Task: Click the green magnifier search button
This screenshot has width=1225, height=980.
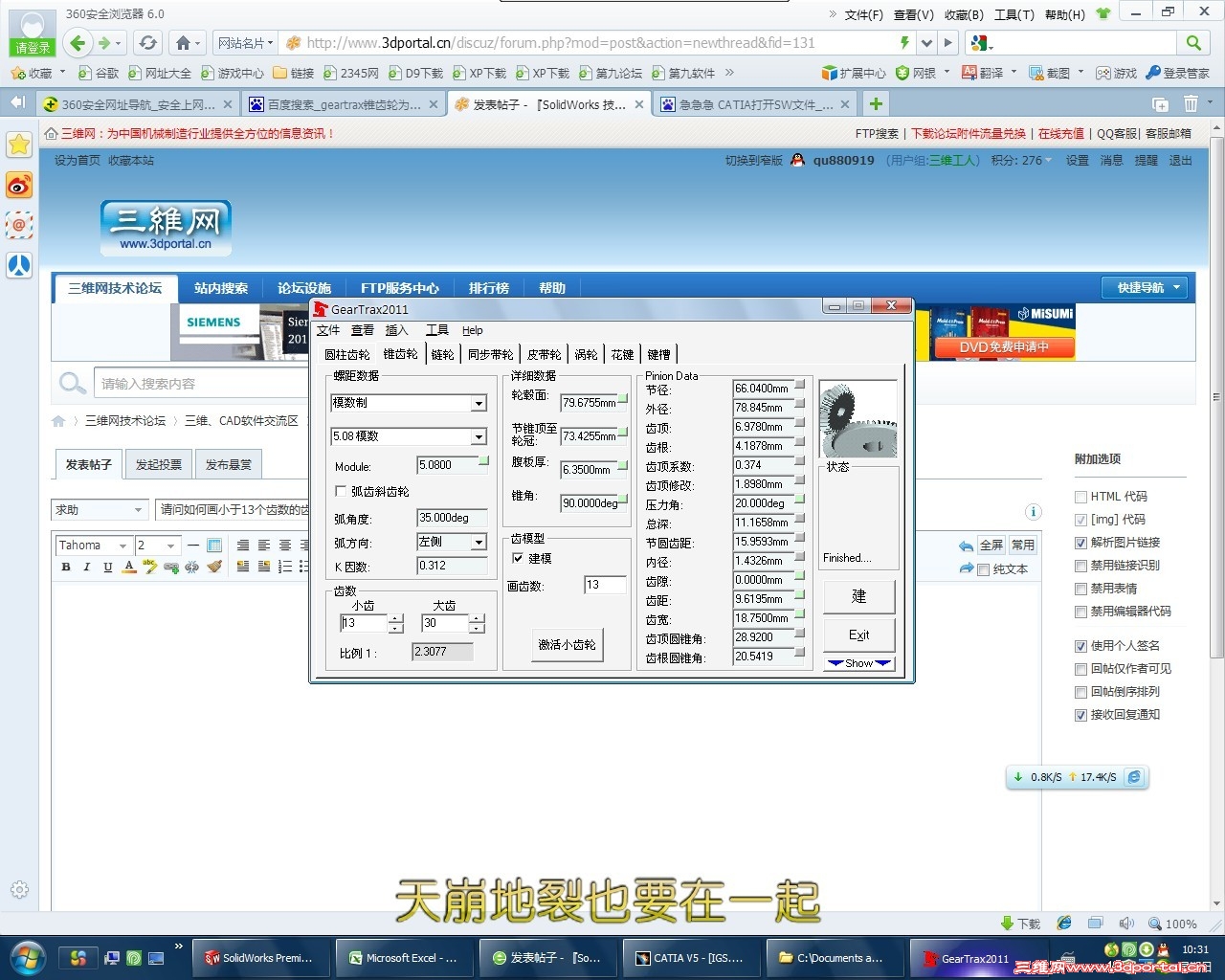Action: (1193, 42)
